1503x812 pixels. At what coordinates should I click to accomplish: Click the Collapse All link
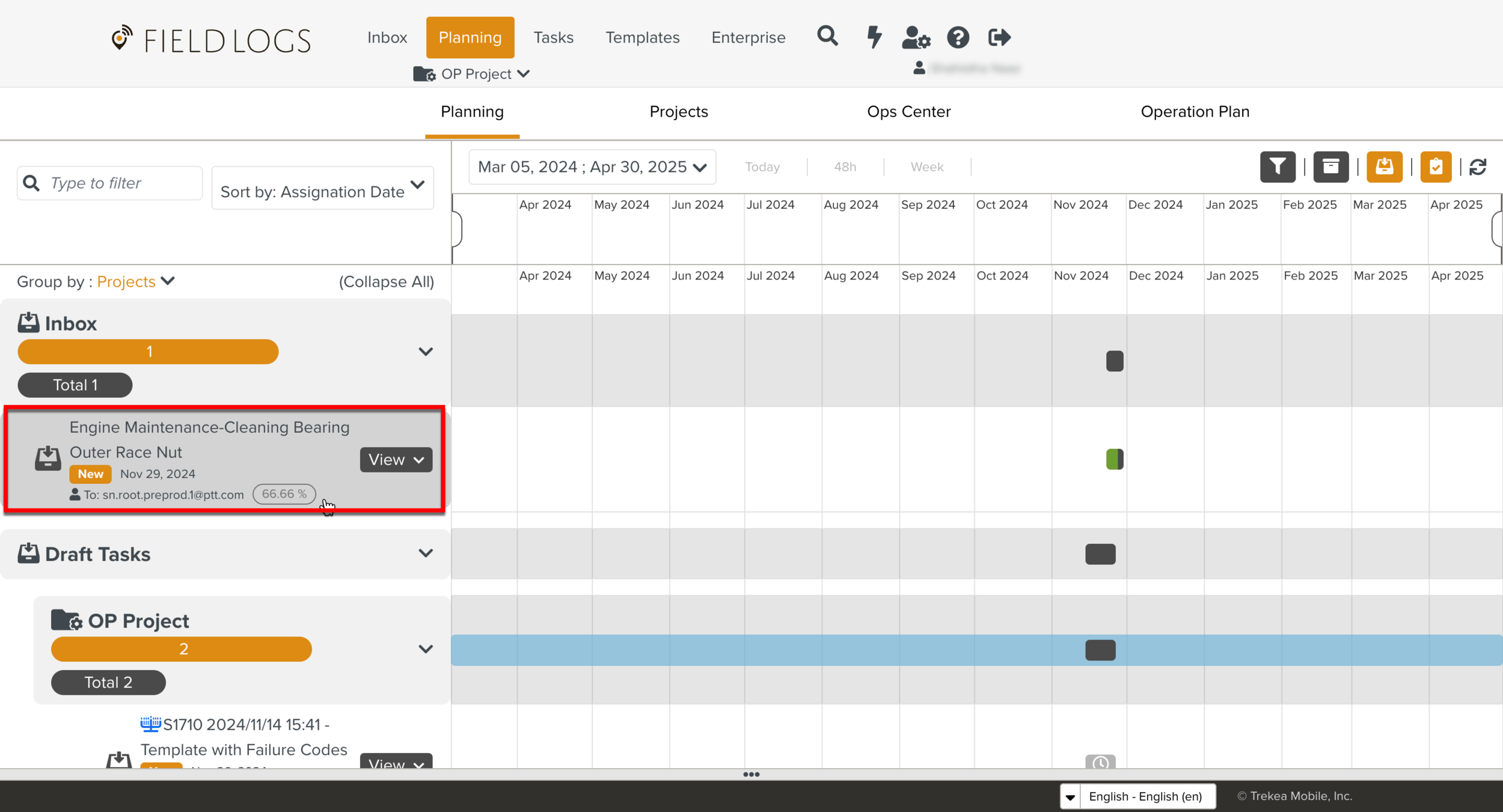click(386, 282)
